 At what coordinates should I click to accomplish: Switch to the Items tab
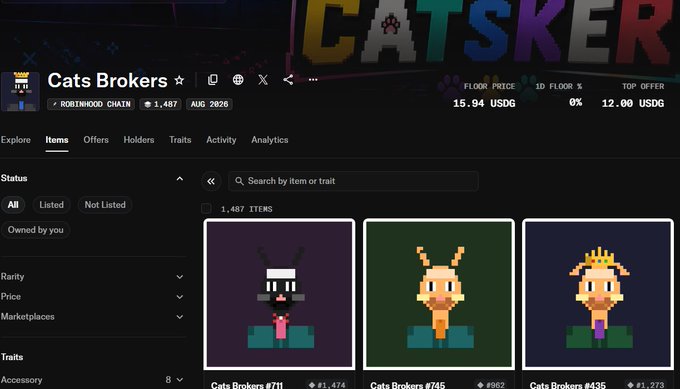pyautogui.click(x=57, y=140)
